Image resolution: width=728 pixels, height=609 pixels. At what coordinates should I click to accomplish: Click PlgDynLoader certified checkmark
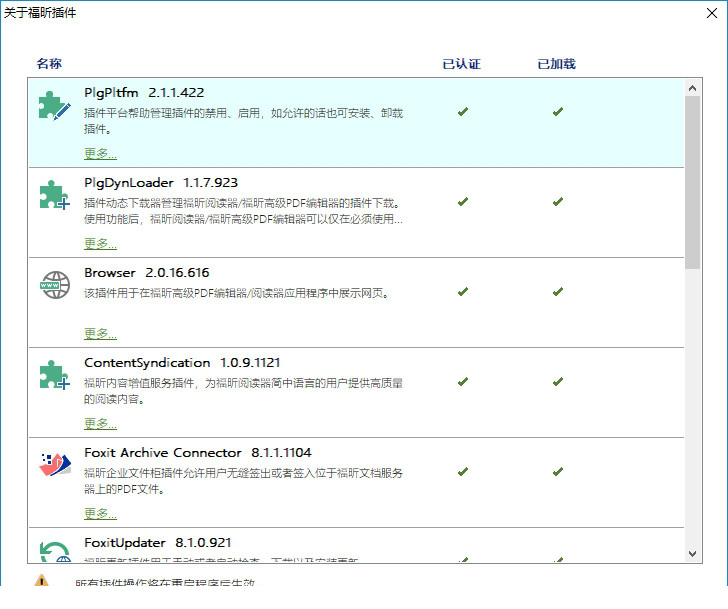pyautogui.click(x=463, y=202)
